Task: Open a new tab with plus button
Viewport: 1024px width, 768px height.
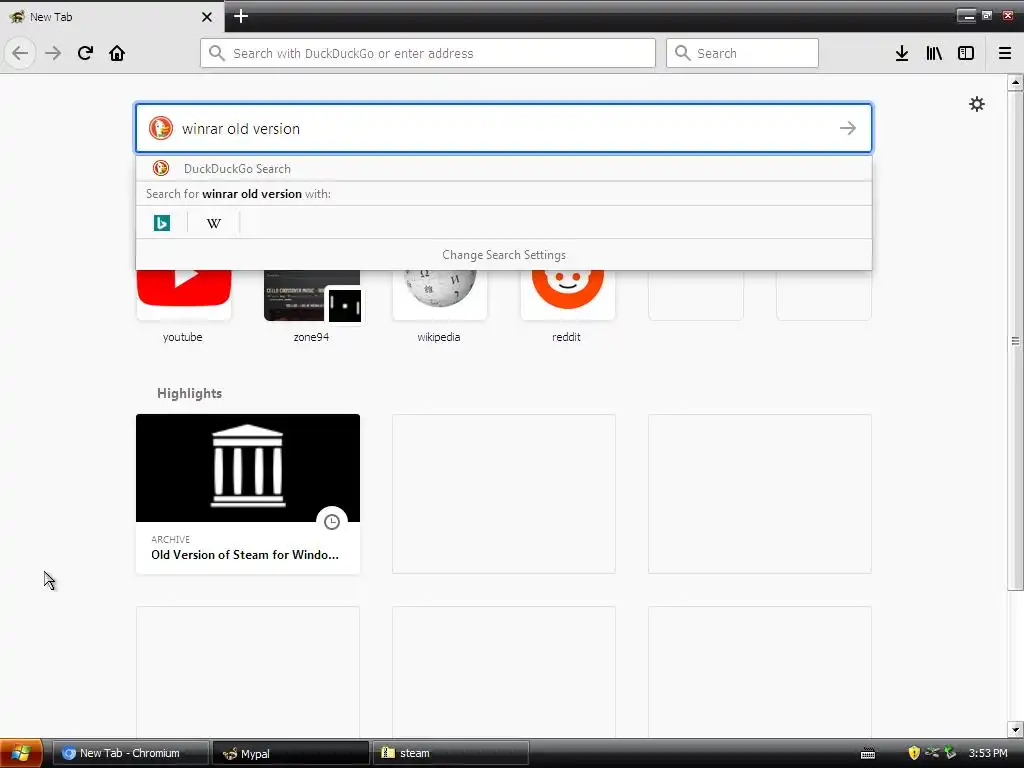Action: pyautogui.click(x=240, y=16)
